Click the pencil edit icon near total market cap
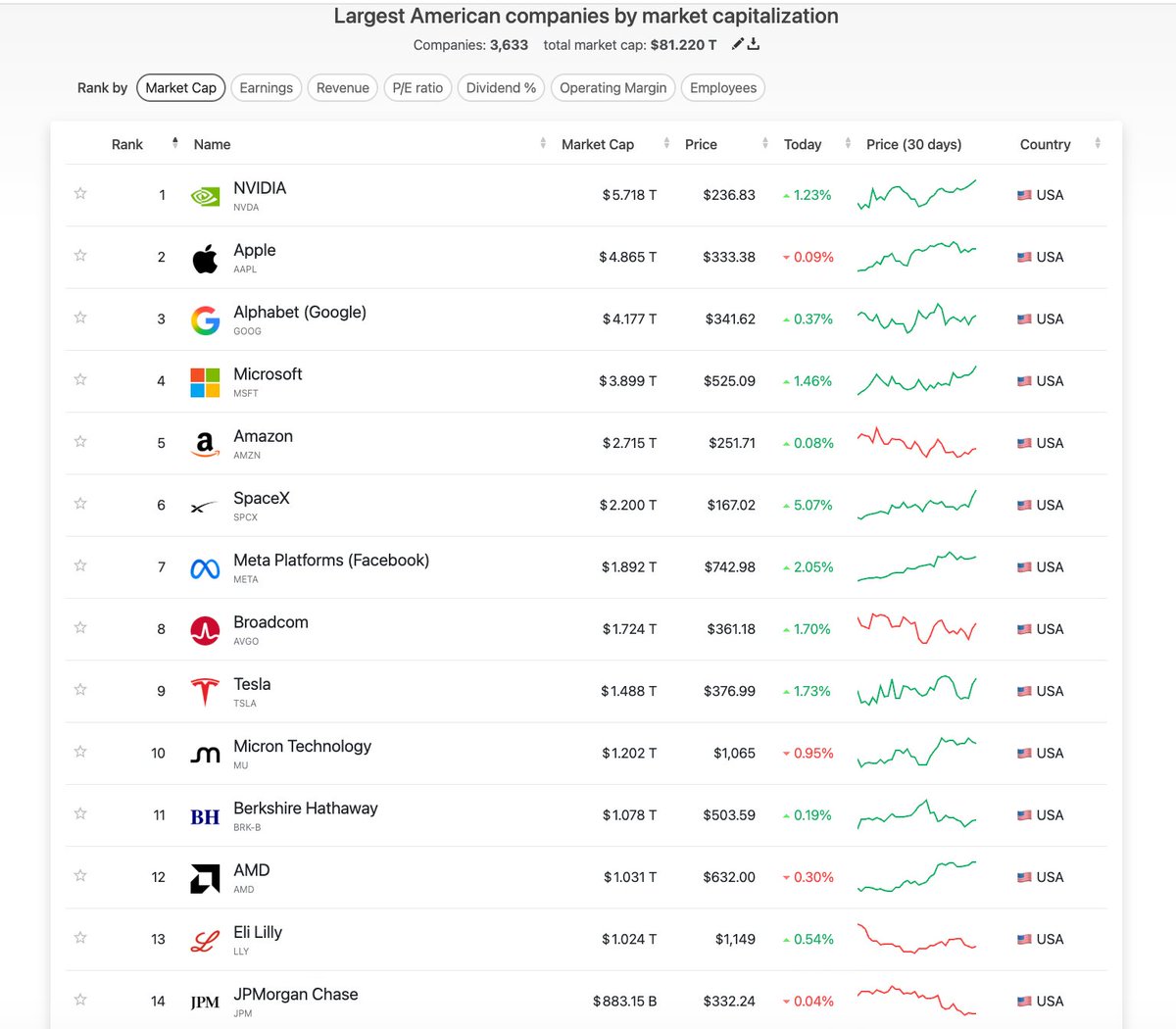The image size is (1176, 1029). (738, 44)
